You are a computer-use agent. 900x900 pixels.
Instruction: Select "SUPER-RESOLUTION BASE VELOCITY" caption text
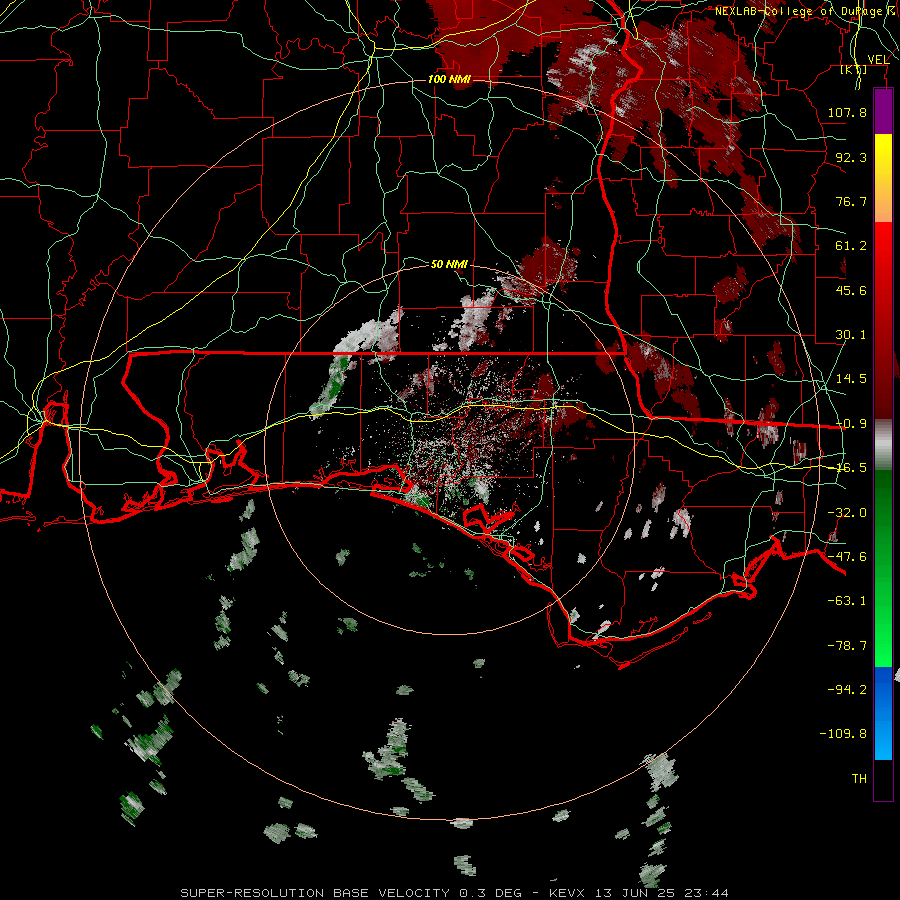315,893
